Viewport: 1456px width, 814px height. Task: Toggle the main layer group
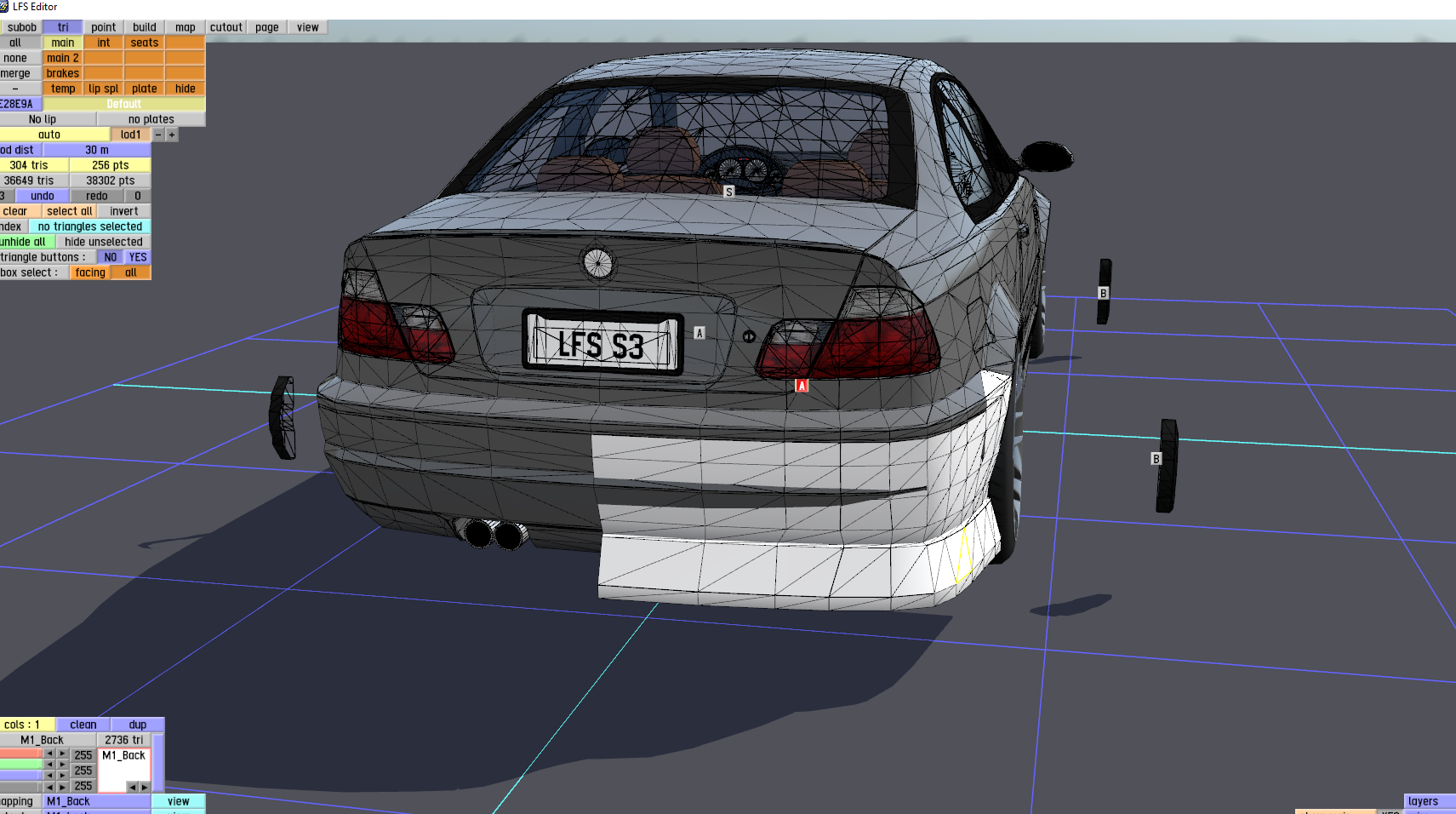[63, 43]
